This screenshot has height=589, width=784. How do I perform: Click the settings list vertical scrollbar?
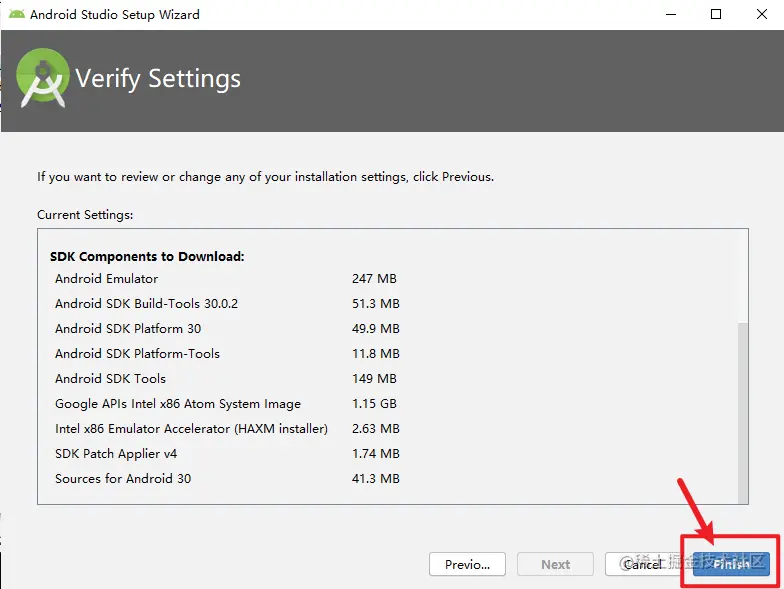point(743,412)
